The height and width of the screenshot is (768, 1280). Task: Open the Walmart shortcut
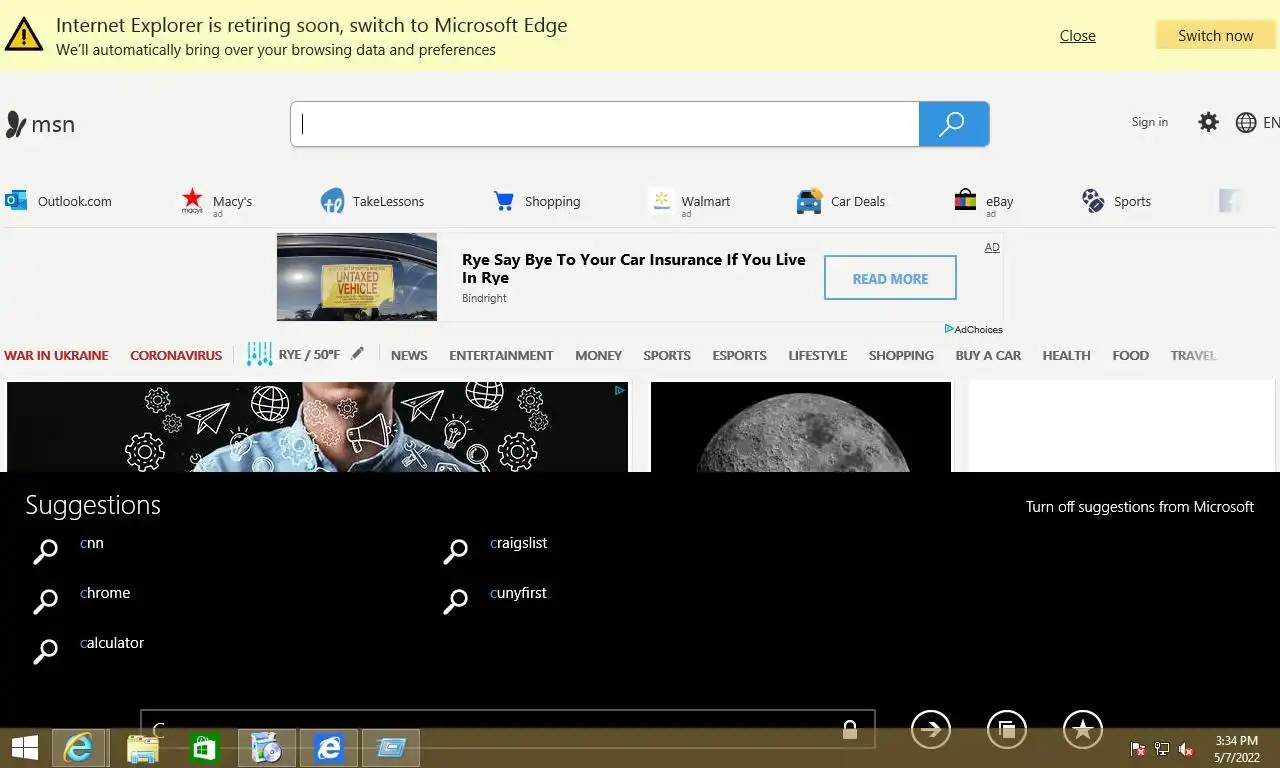tap(689, 202)
